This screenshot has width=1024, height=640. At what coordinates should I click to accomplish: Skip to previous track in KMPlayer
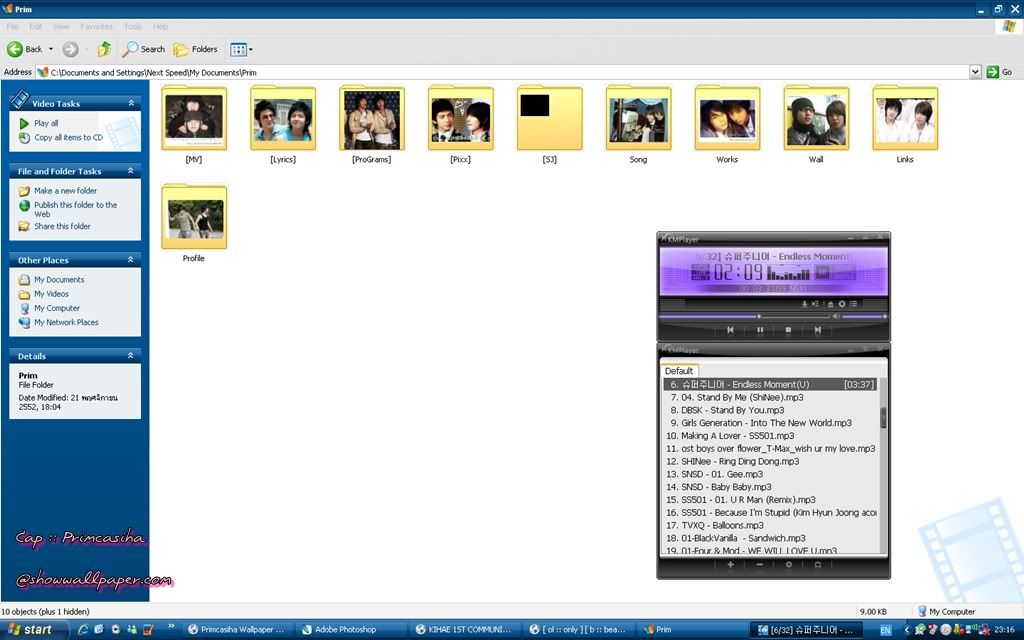[730, 330]
